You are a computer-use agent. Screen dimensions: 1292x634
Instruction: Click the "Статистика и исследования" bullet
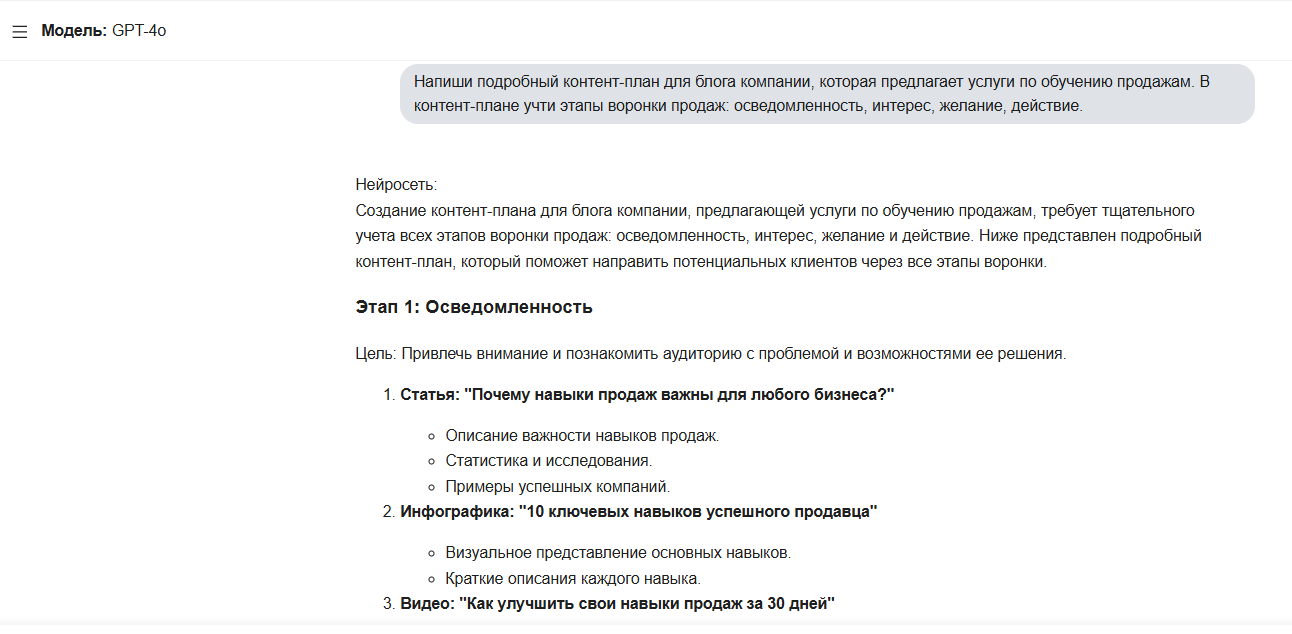click(x=548, y=461)
